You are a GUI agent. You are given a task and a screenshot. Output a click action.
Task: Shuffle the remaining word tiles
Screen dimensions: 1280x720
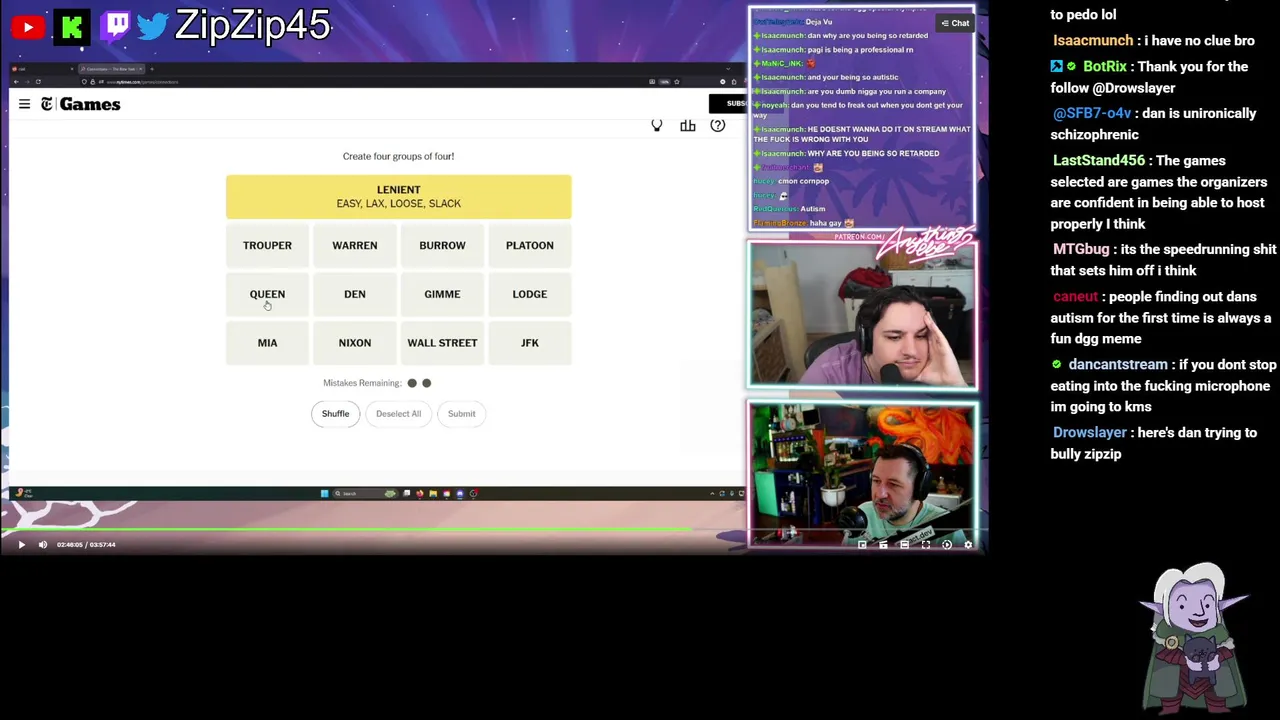point(335,414)
